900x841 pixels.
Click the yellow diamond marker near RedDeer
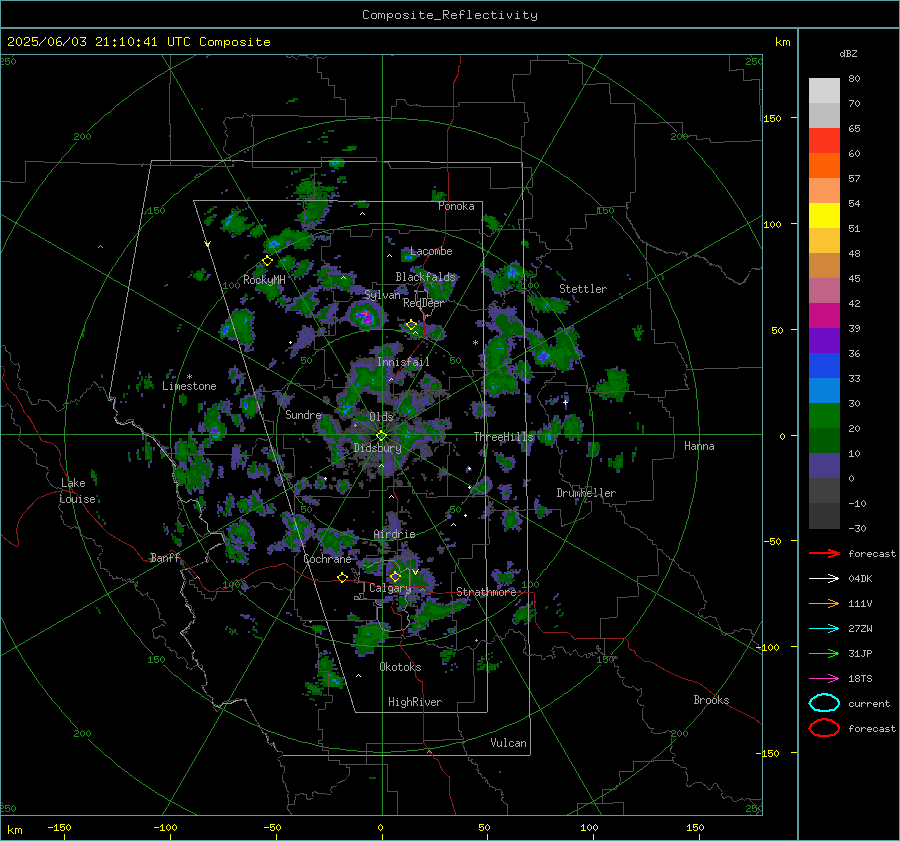click(411, 325)
